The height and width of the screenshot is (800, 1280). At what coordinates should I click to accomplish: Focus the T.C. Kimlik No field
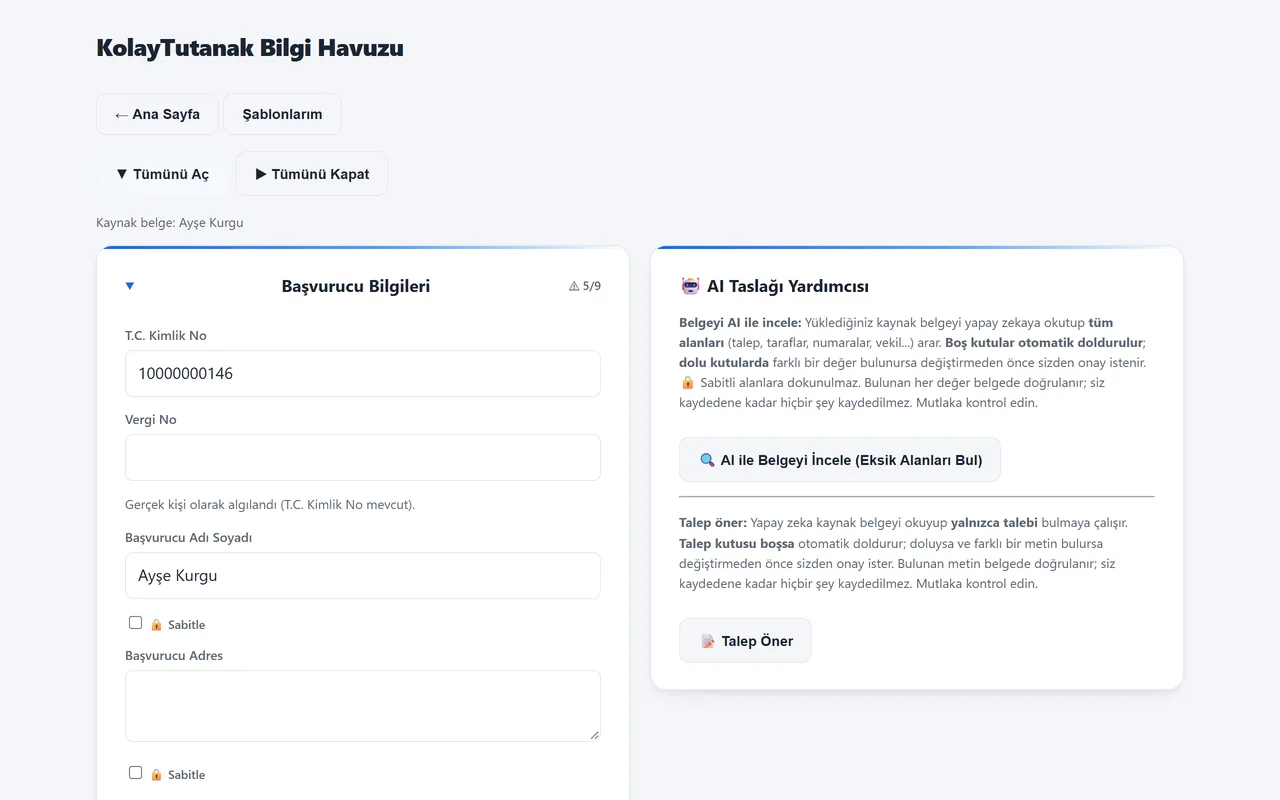point(363,373)
